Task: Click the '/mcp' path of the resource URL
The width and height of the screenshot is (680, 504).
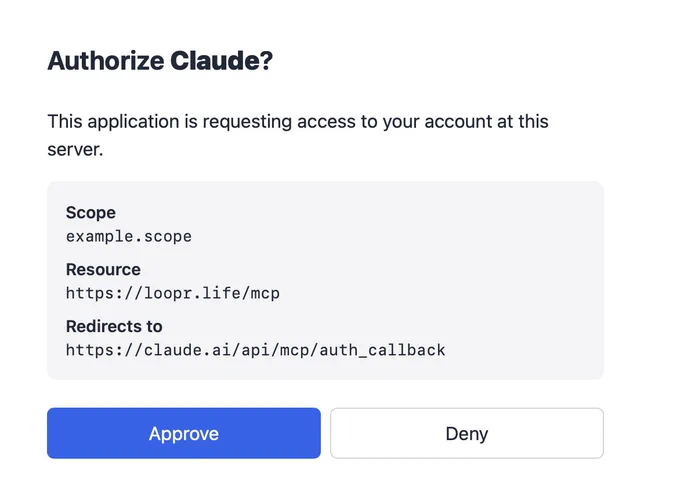Action: (260, 293)
